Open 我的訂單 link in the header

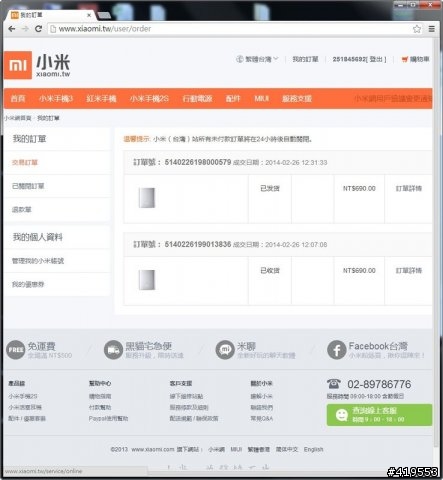point(305,59)
